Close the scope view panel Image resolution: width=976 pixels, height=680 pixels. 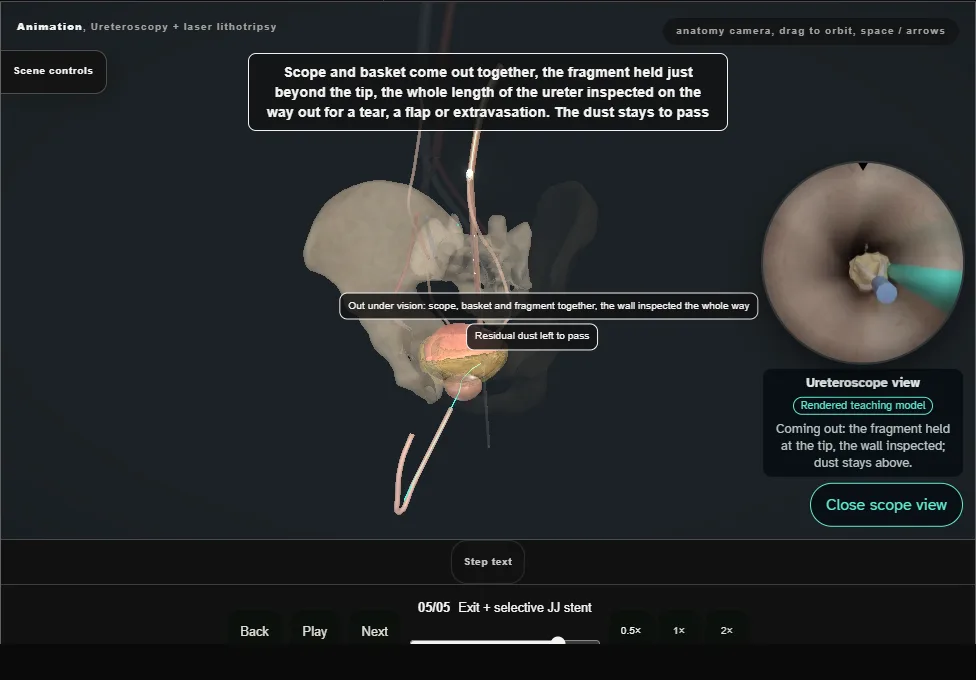(x=886, y=505)
